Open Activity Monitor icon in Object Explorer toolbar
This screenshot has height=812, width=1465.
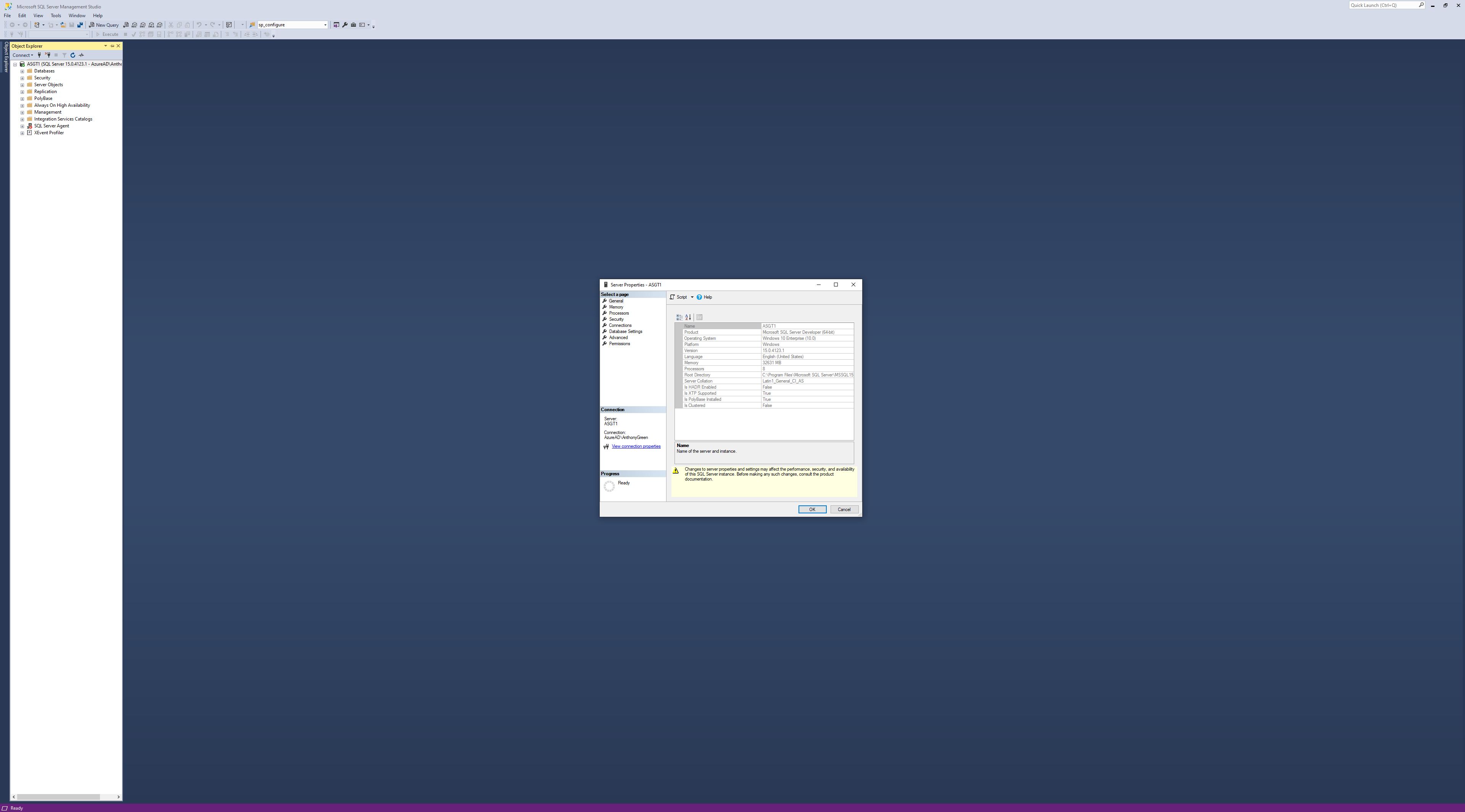coord(81,55)
